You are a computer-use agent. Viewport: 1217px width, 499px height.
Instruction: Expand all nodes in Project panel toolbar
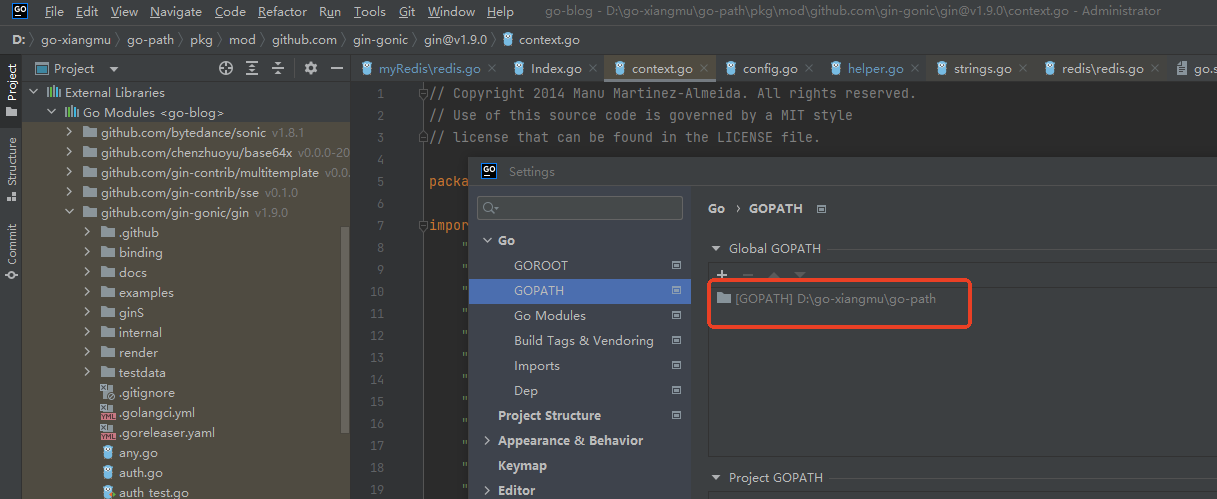(x=252, y=68)
